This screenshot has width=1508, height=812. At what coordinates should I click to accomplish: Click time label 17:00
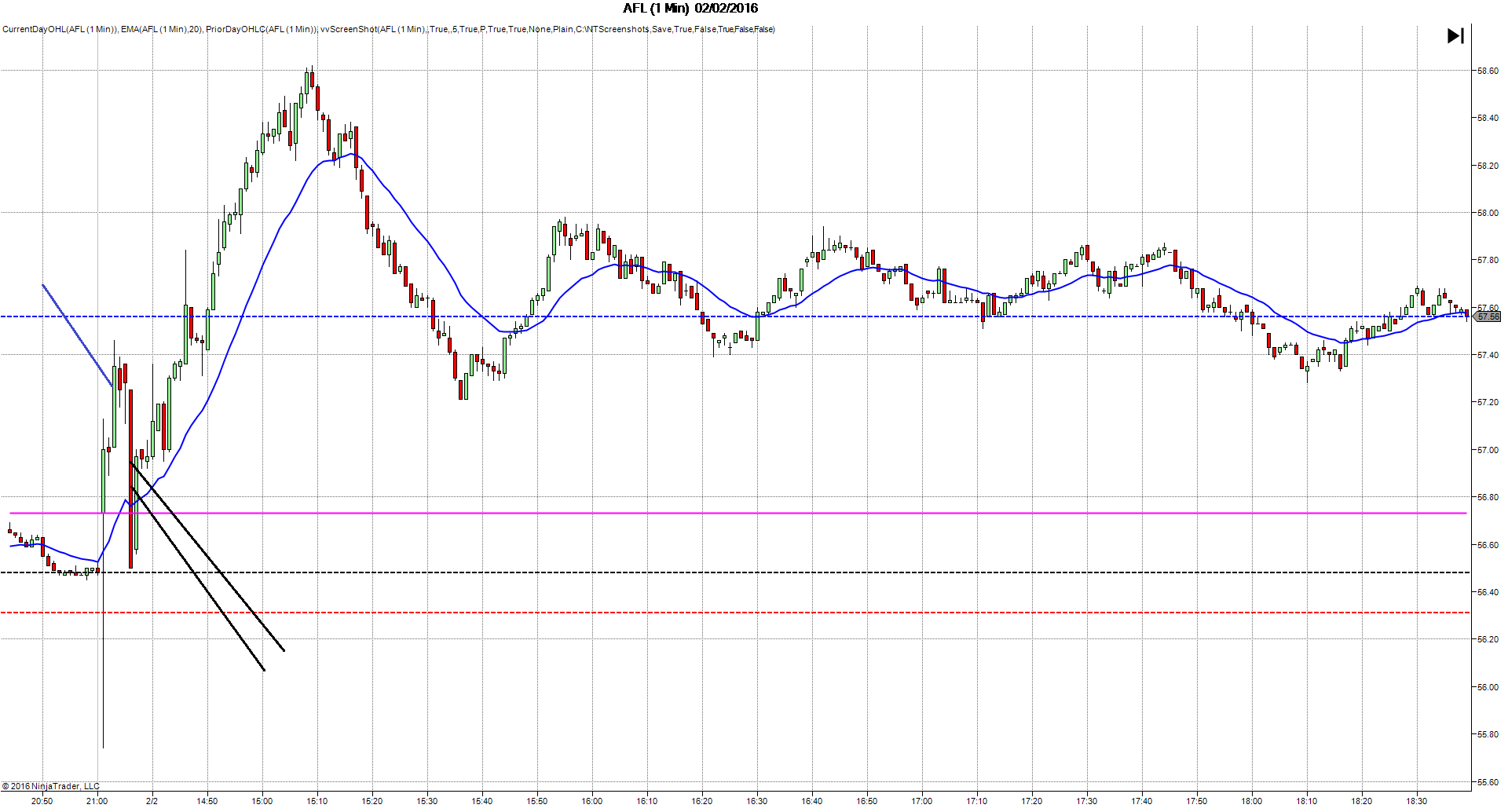tap(922, 801)
